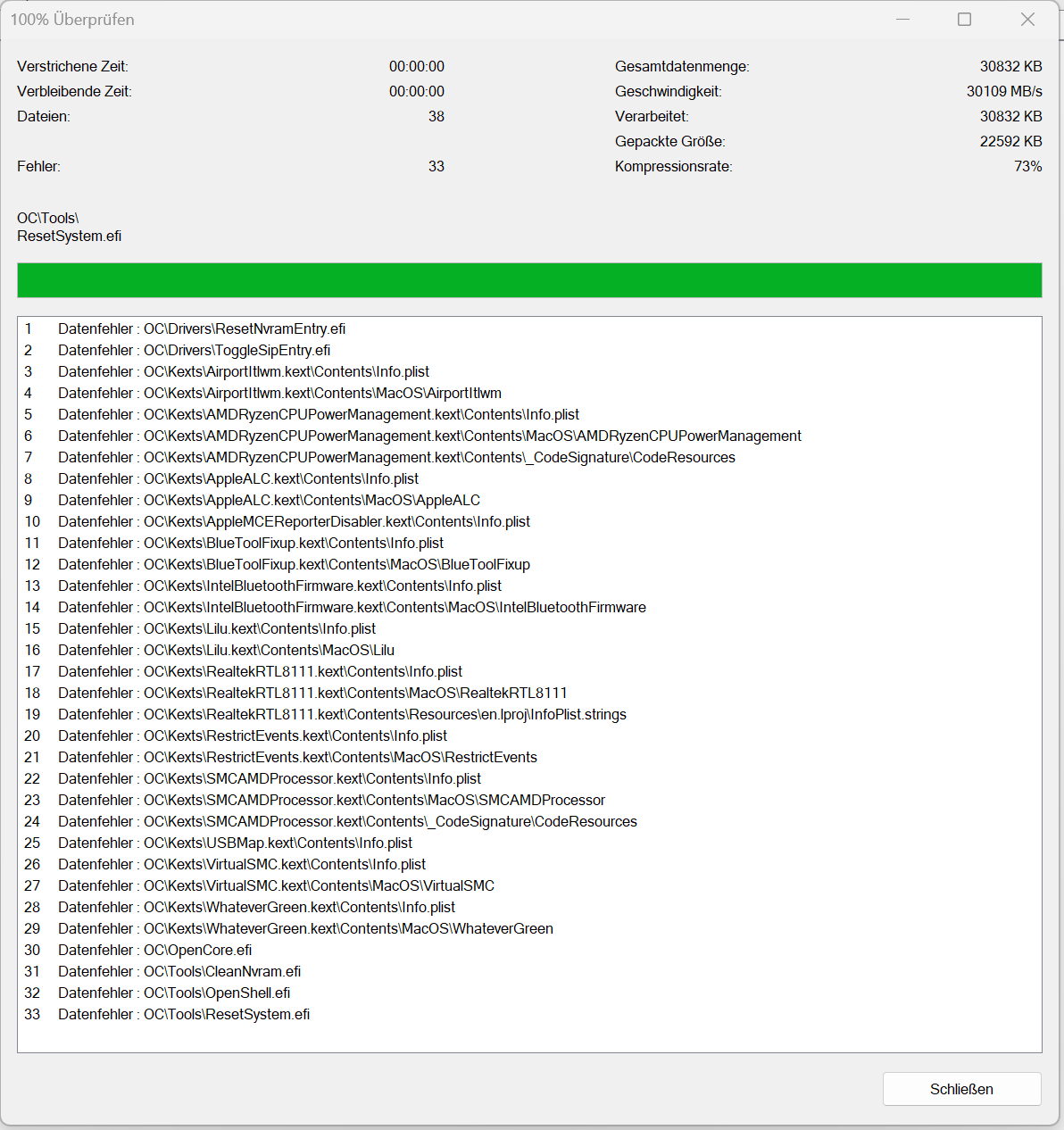Select row MacOS\AppleALC
Image resolution: width=1064 pixels, height=1130 pixels.
(x=529, y=500)
